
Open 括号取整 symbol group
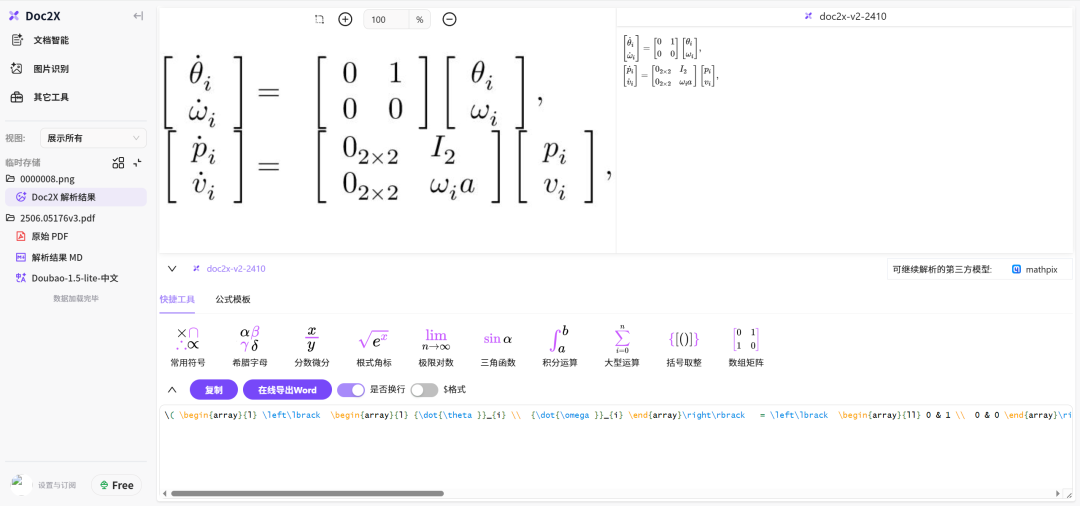684,347
